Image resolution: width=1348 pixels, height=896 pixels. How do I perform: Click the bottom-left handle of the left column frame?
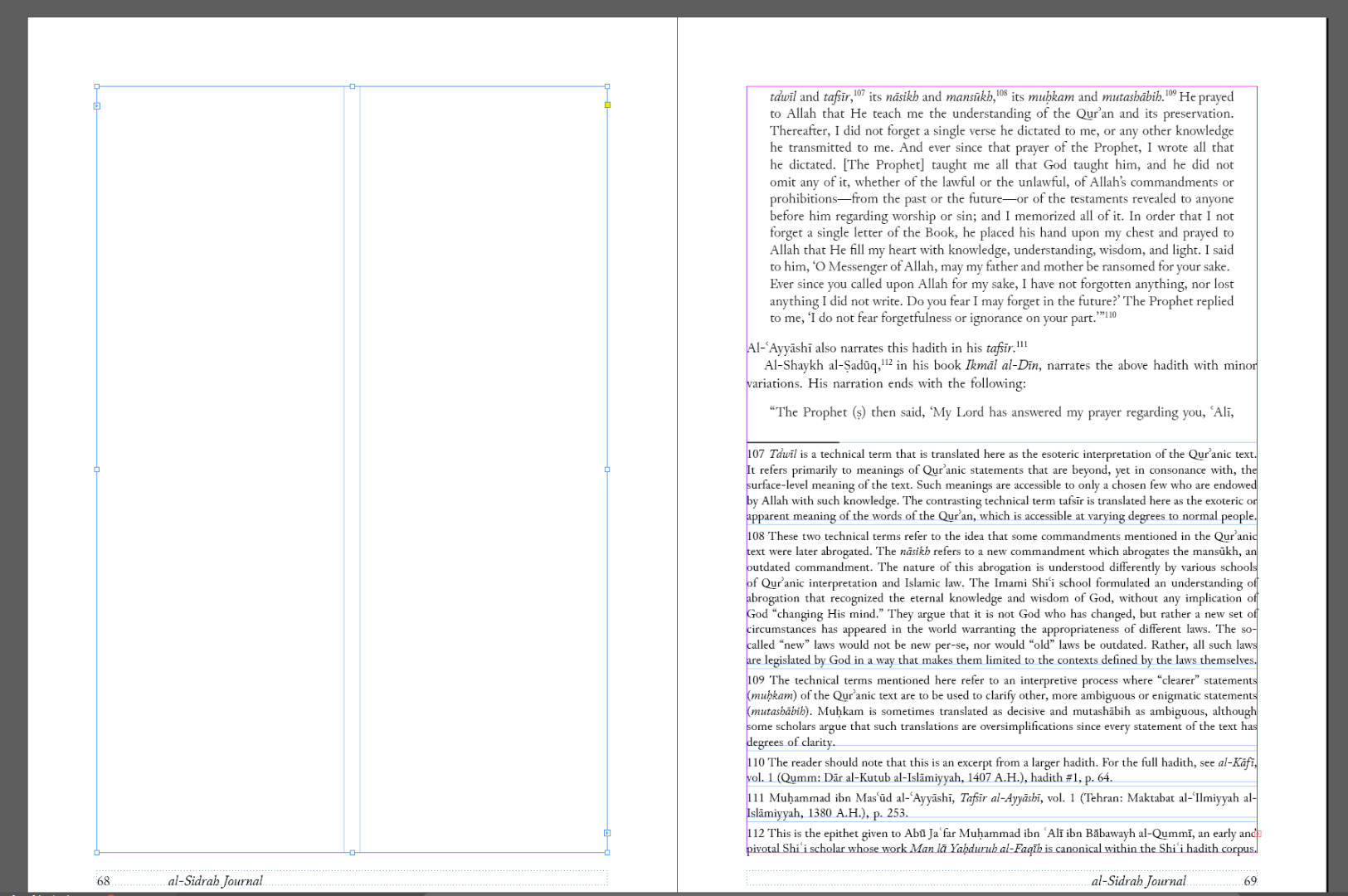click(x=97, y=851)
